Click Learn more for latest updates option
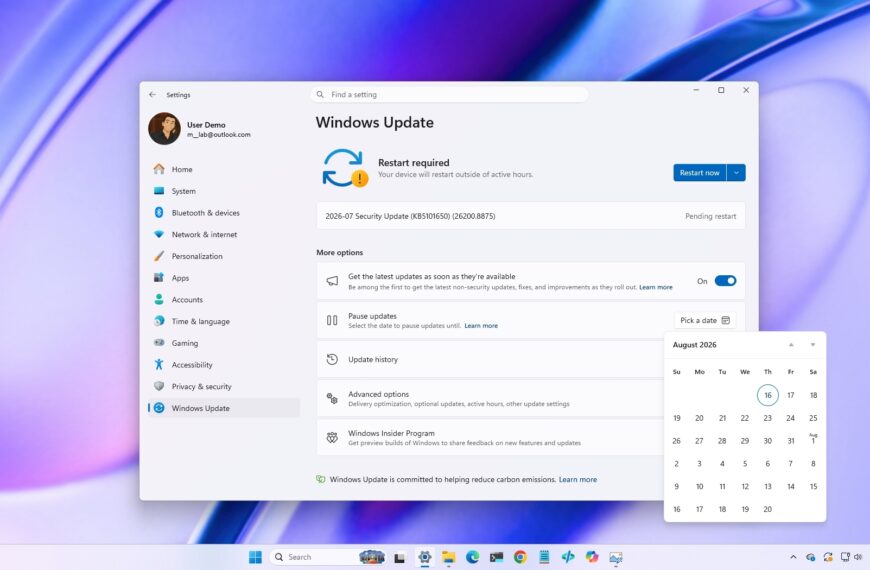 pyautogui.click(x=656, y=287)
